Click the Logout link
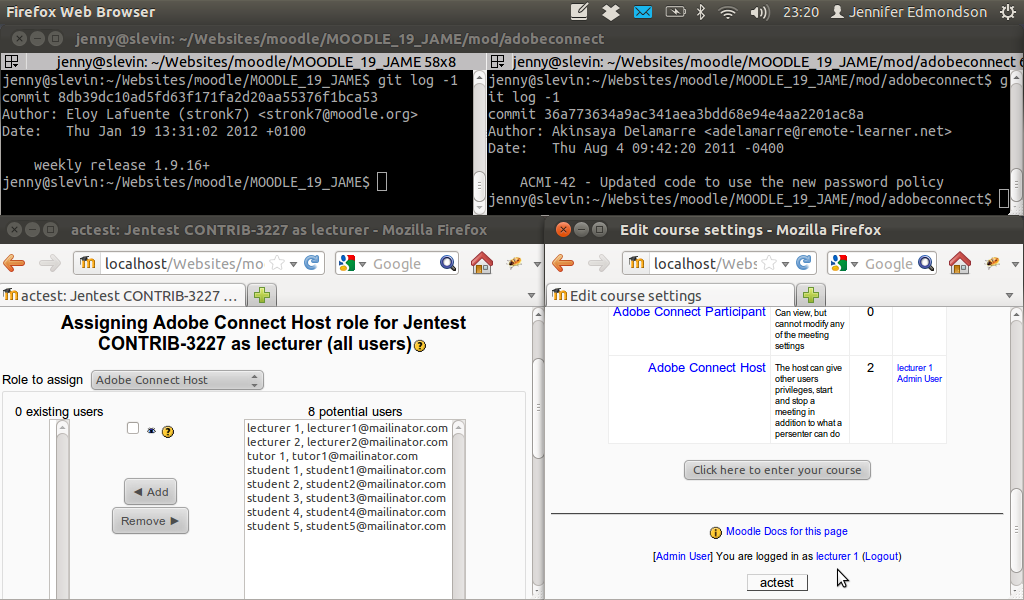The image size is (1024, 600). (x=882, y=556)
